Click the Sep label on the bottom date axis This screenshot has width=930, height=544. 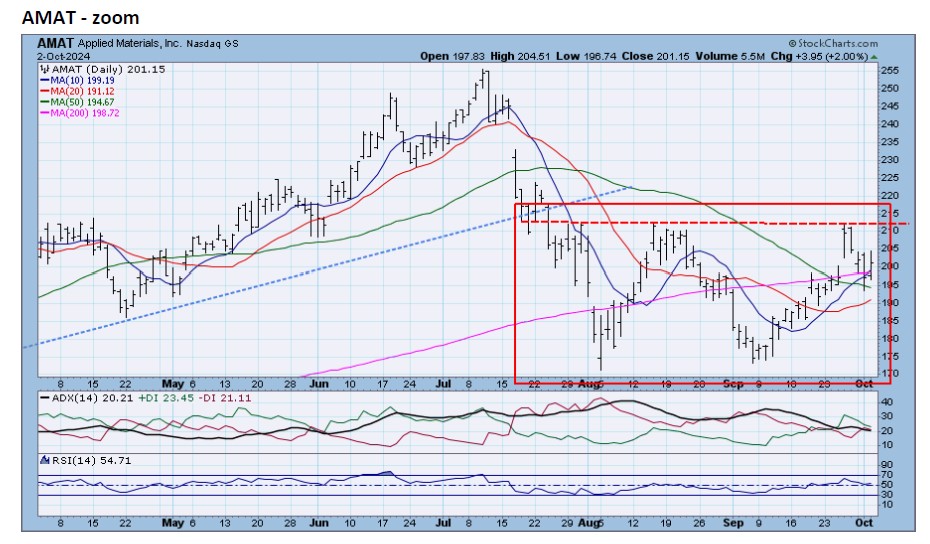point(735,523)
